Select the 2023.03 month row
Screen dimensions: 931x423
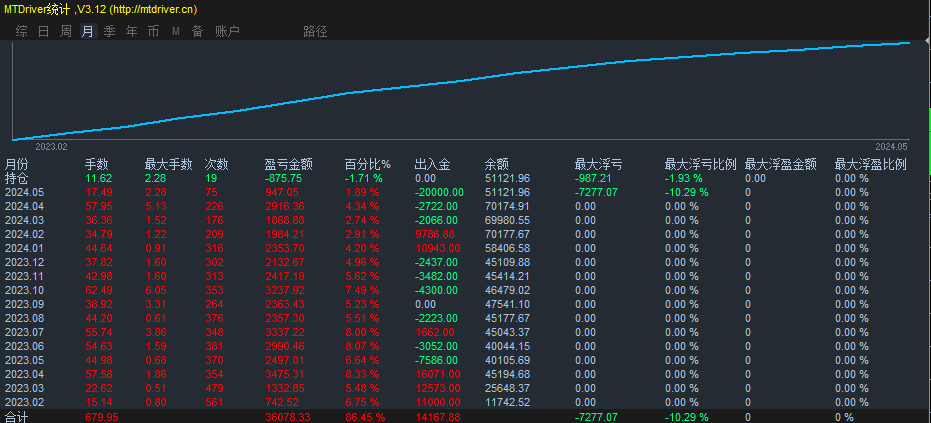465,388
